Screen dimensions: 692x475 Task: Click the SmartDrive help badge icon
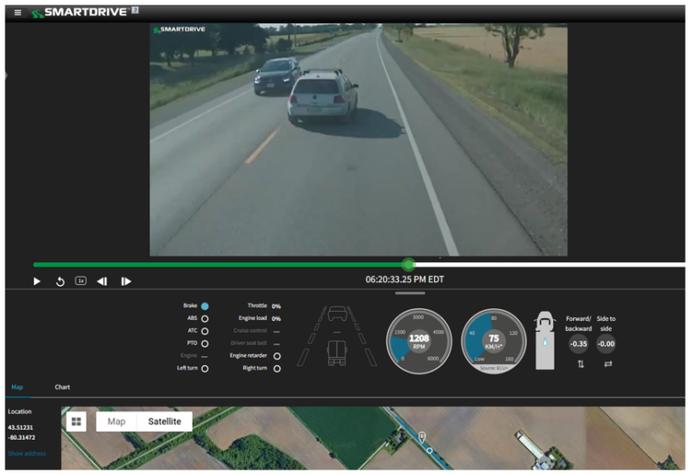point(135,10)
